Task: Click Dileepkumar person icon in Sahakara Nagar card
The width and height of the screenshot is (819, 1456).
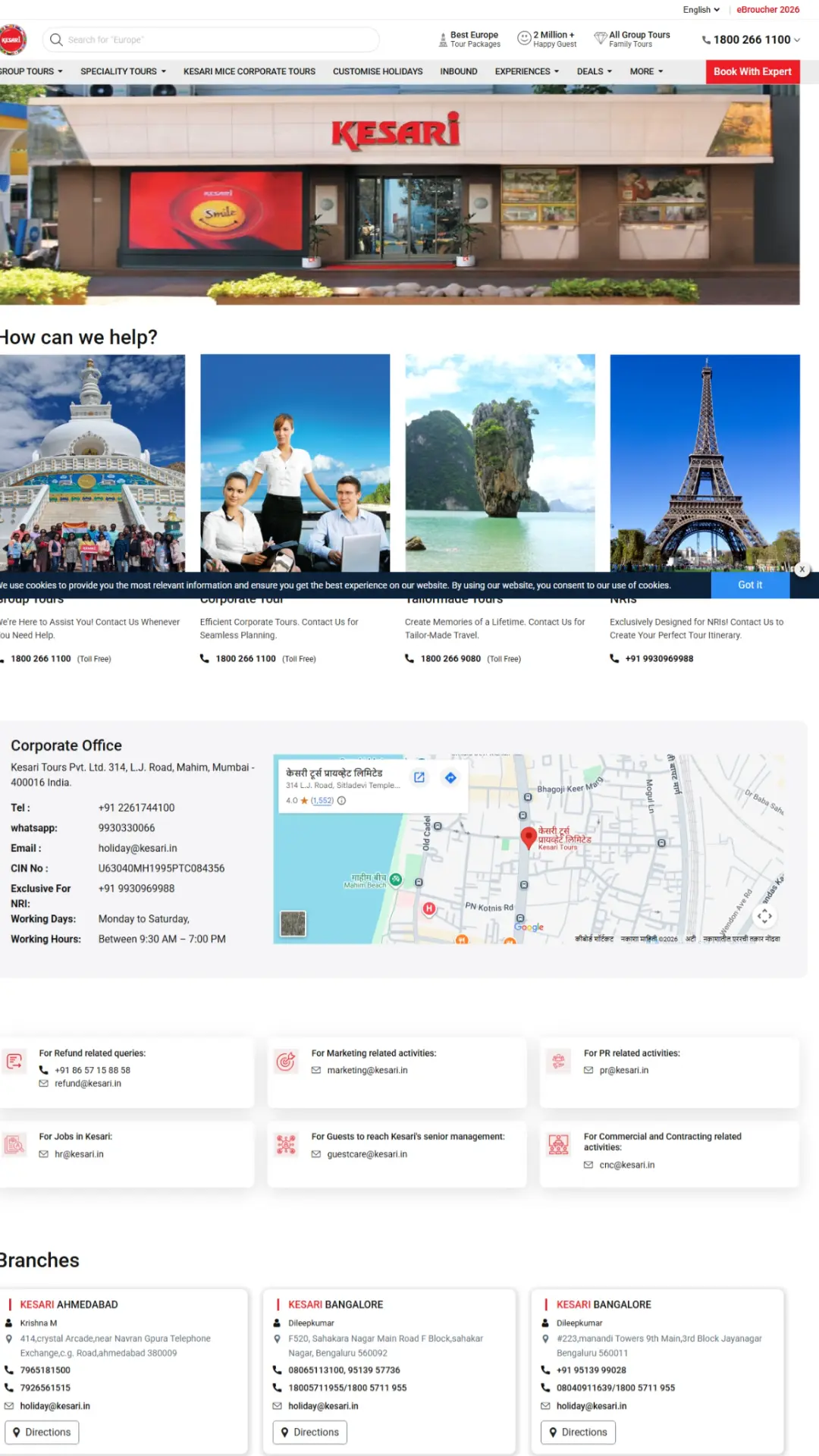Action: [278, 1323]
